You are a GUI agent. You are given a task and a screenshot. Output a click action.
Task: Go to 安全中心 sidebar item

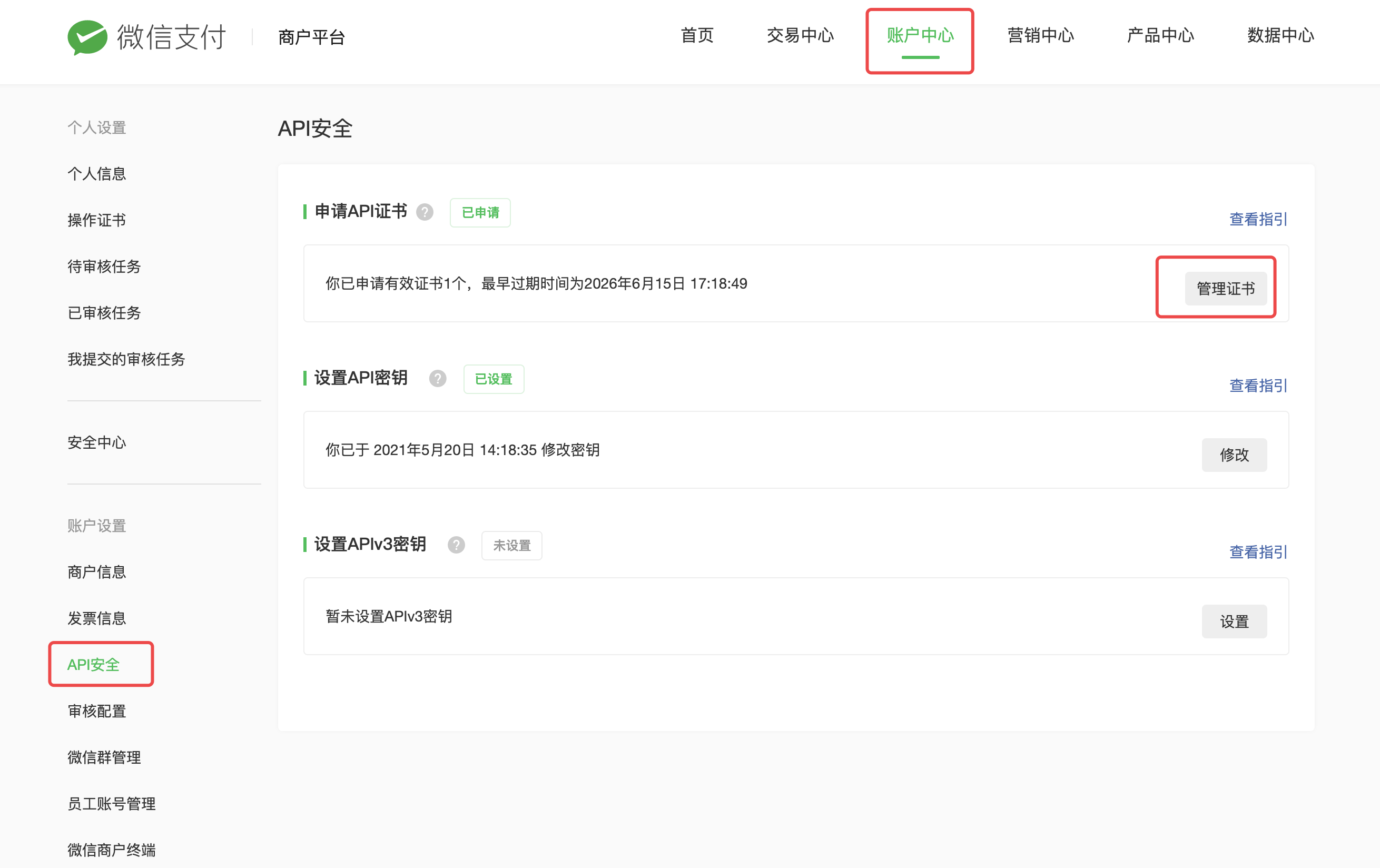pos(97,442)
